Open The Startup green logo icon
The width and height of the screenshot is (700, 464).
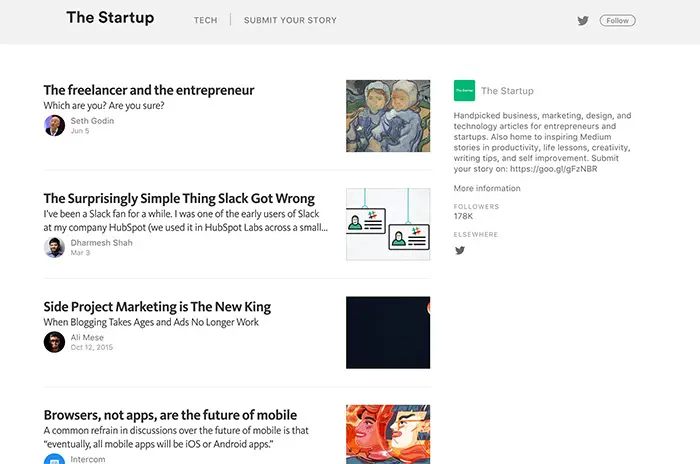(464, 91)
